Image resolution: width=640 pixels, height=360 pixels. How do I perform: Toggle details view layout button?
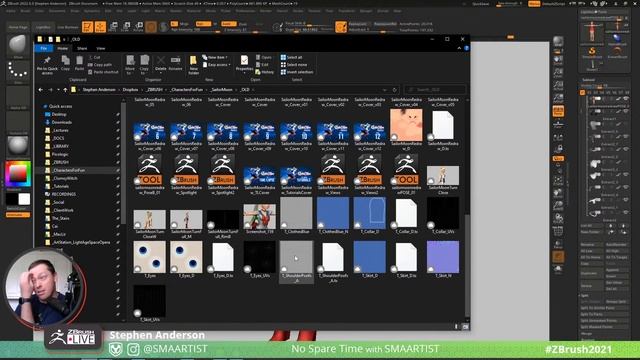pos(456,327)
